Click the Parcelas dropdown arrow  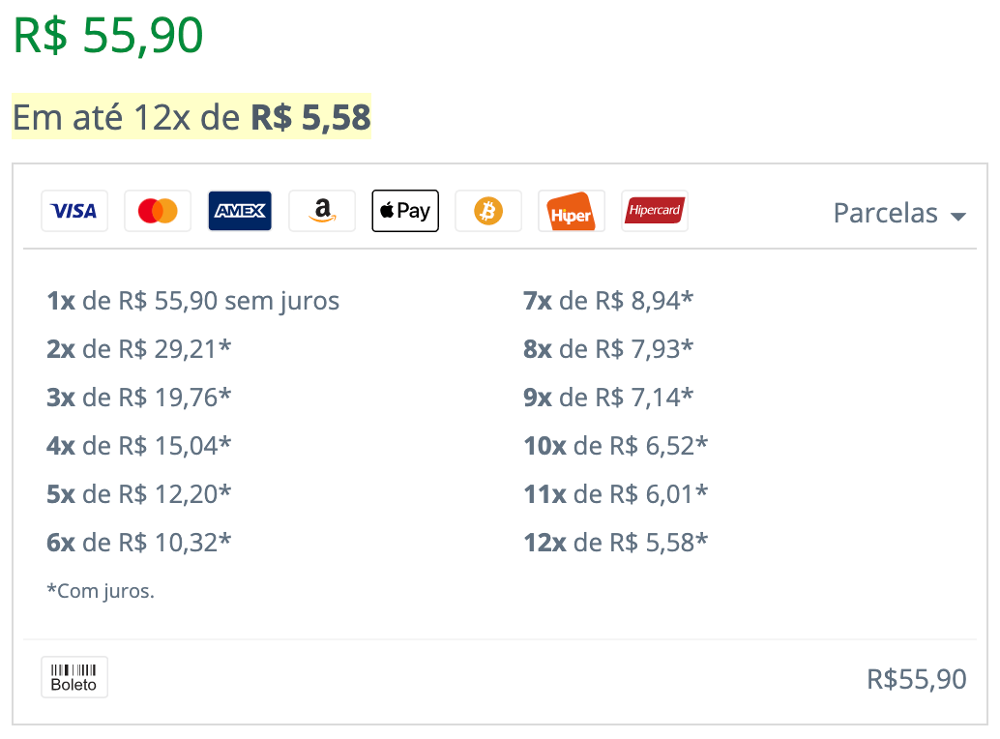point(958,217)
